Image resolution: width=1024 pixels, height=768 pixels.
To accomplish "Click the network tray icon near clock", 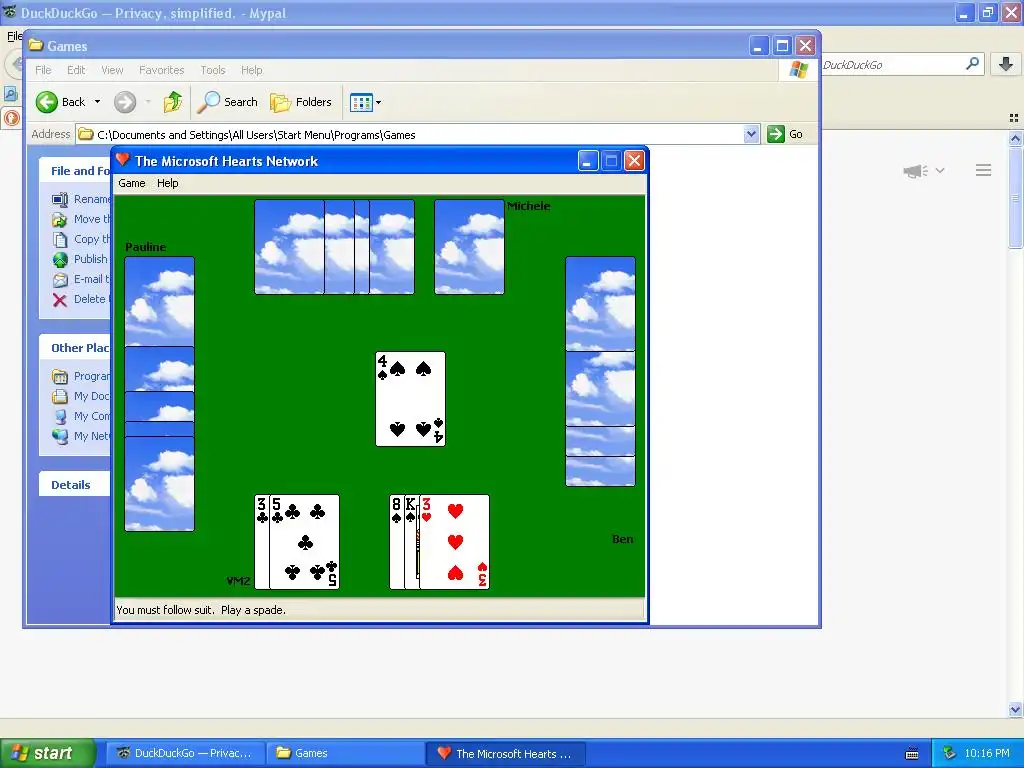I will click(949, 753).
